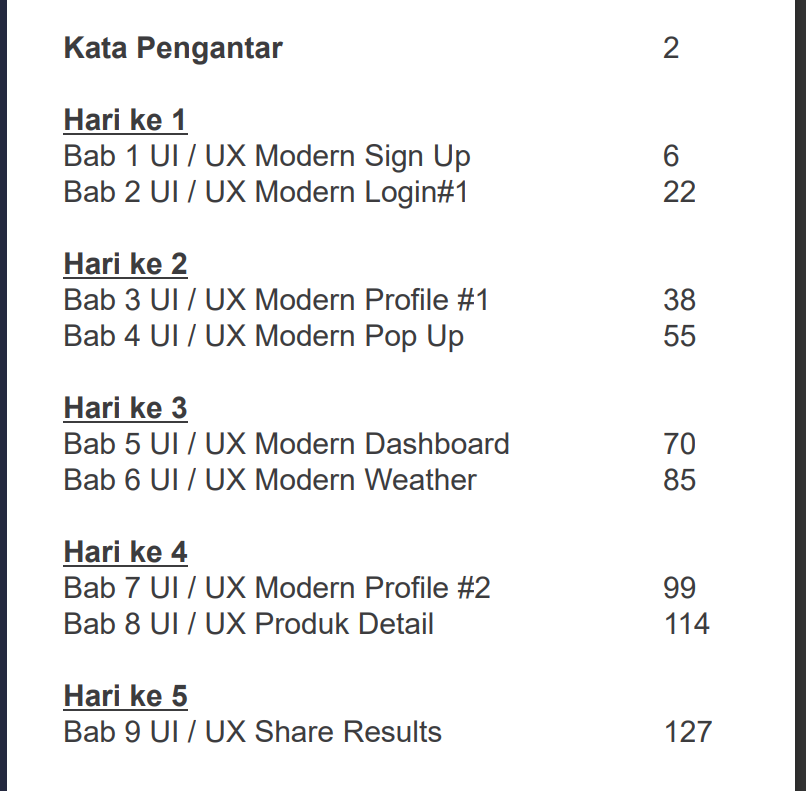
Task: Click page number 114
Action: (x=686, y=624)
